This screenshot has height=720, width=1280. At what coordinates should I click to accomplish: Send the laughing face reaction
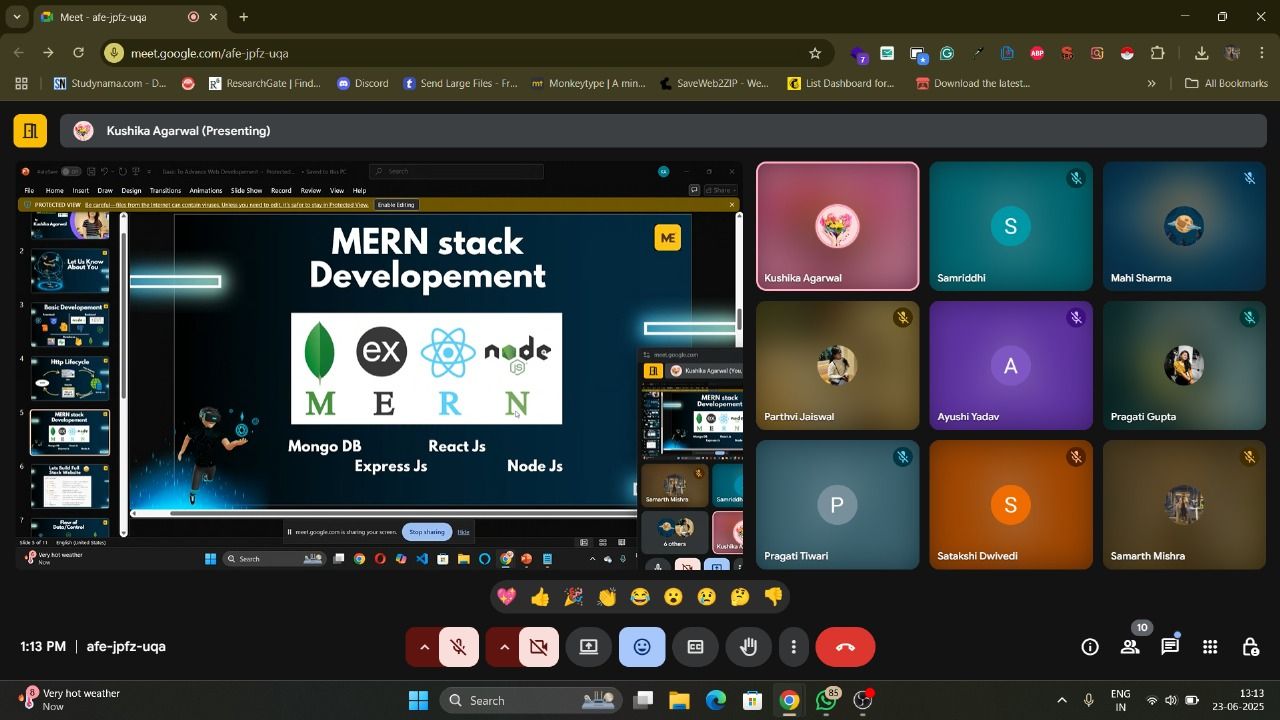pos(640,597)
